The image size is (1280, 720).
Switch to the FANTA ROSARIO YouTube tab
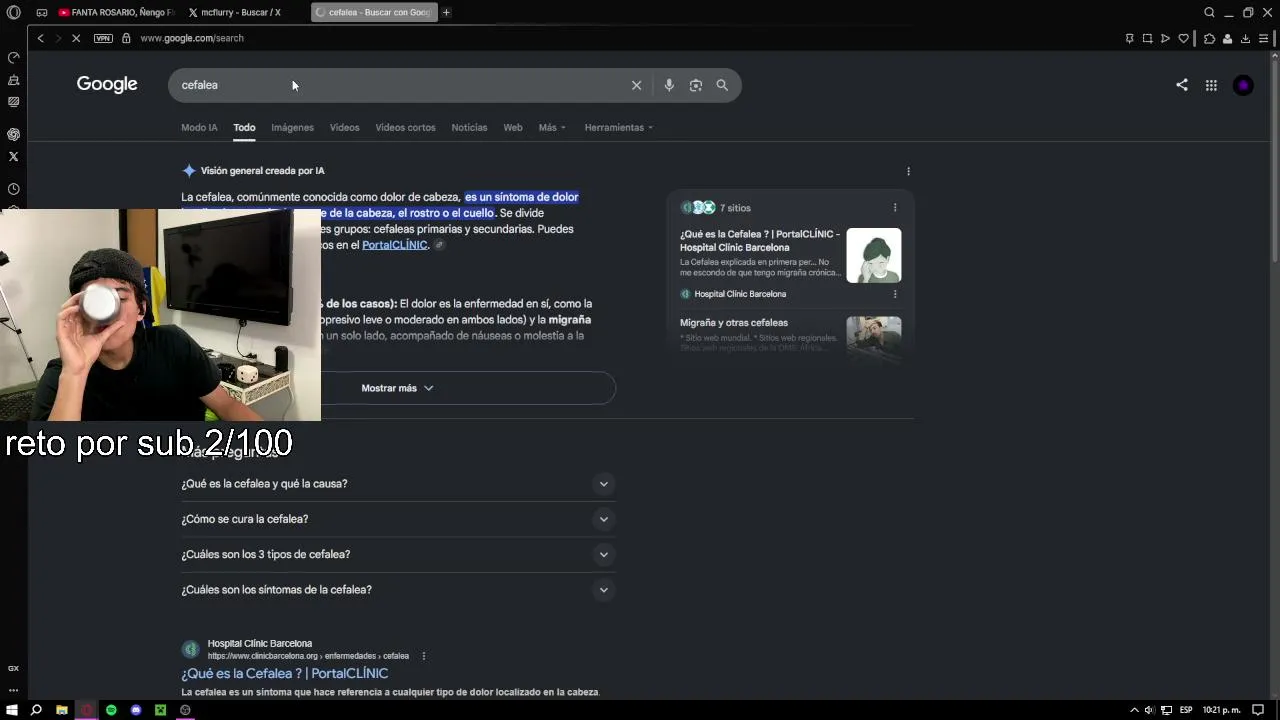point(115,12)
